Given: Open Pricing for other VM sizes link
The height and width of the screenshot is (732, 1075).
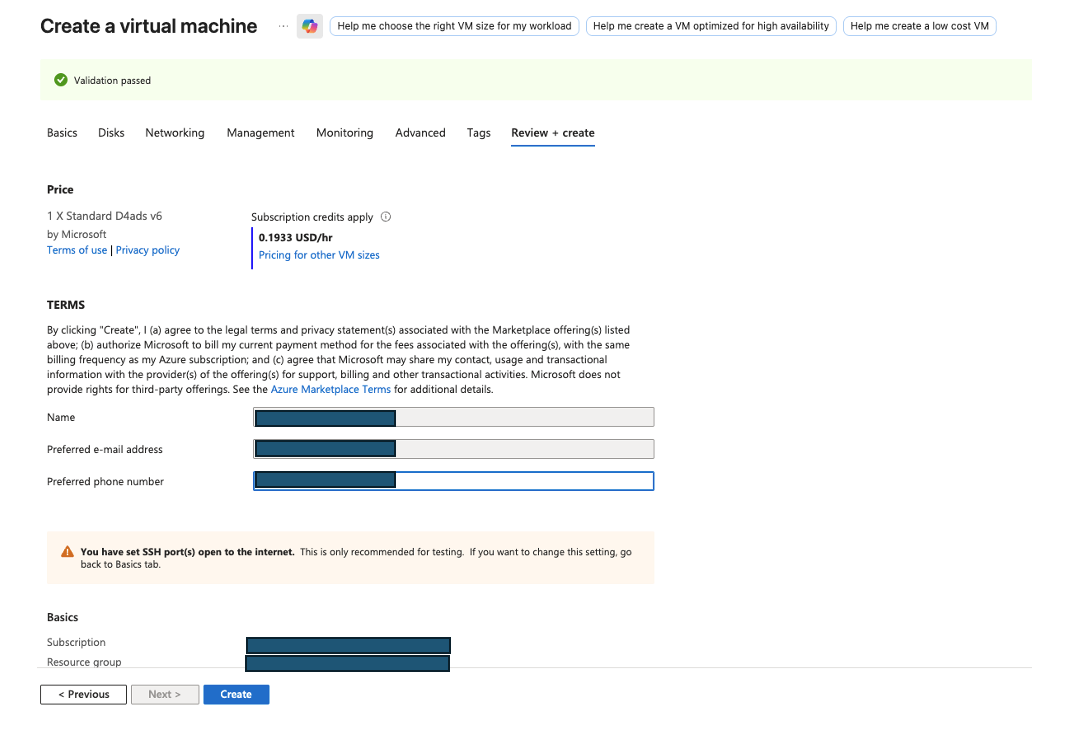Looking at the screenshot, I should [x=319, y=255].
